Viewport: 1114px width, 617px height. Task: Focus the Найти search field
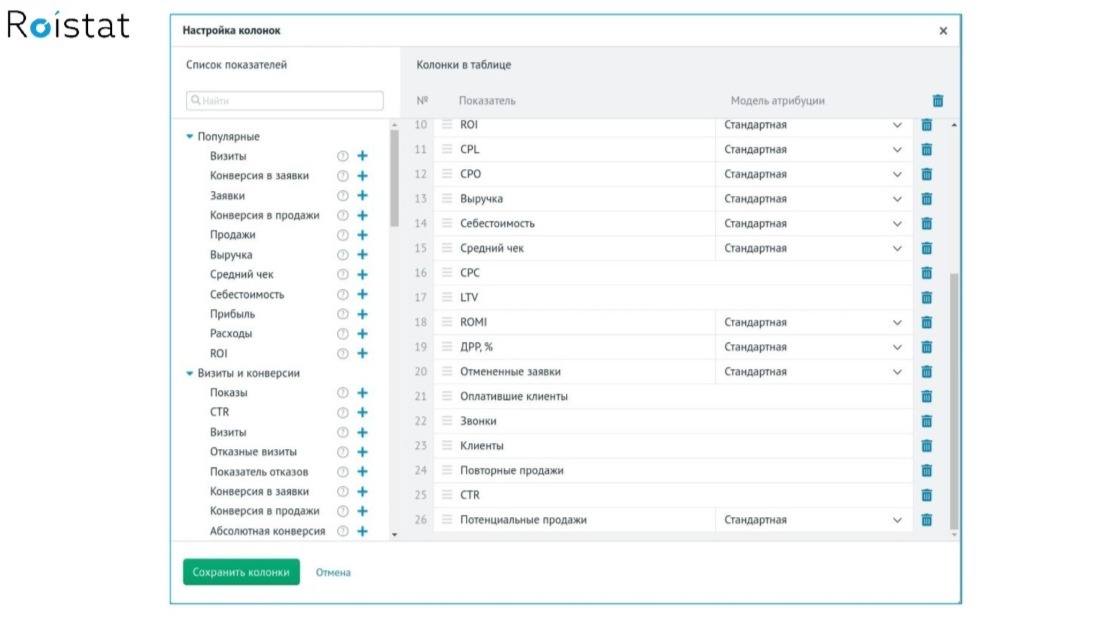point(285,101)
